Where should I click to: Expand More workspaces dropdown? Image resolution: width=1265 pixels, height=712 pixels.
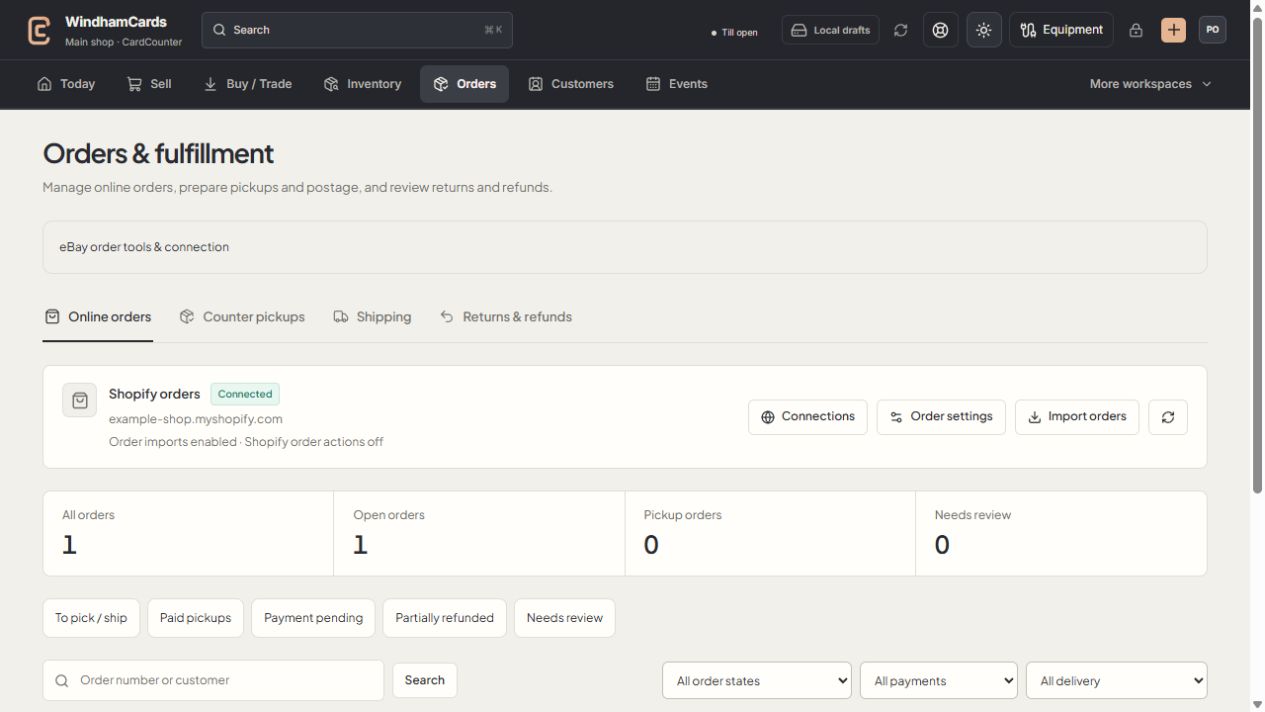tap(1151, 84)
